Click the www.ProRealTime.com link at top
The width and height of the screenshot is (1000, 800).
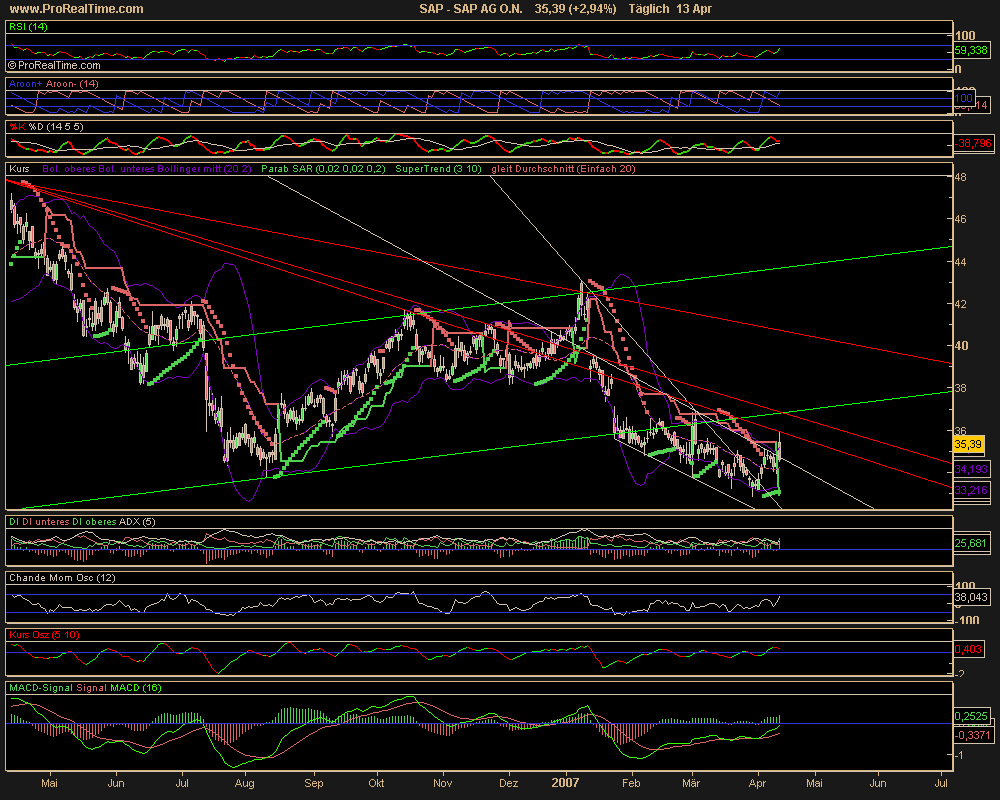73,9
